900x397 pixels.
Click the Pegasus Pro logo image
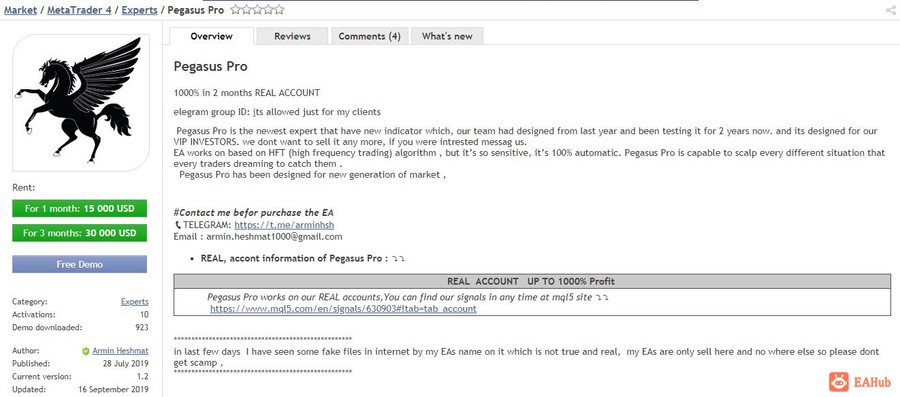[x=81, y=103]
